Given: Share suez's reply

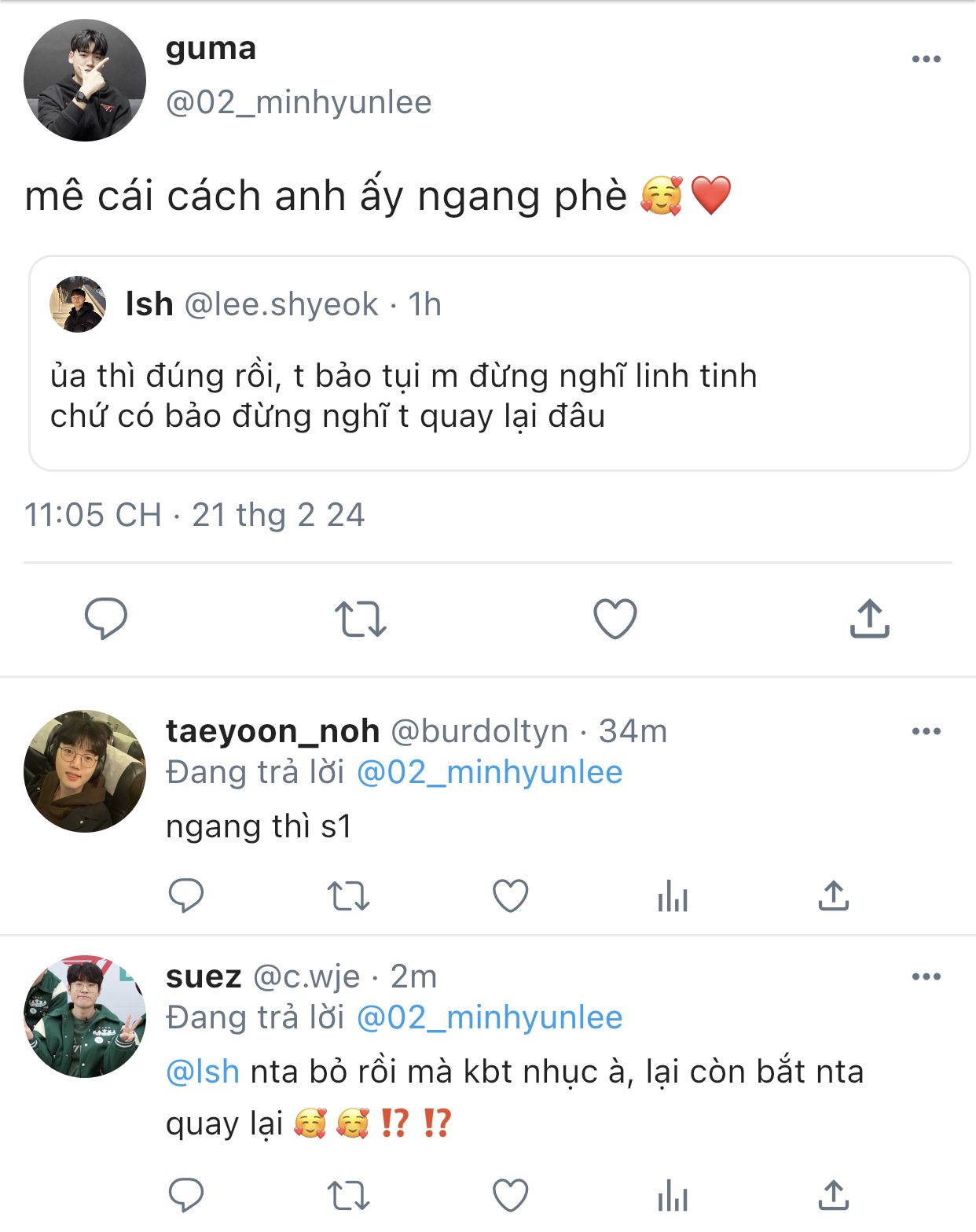Looking at the screenshot, I should pos(833,1196).
